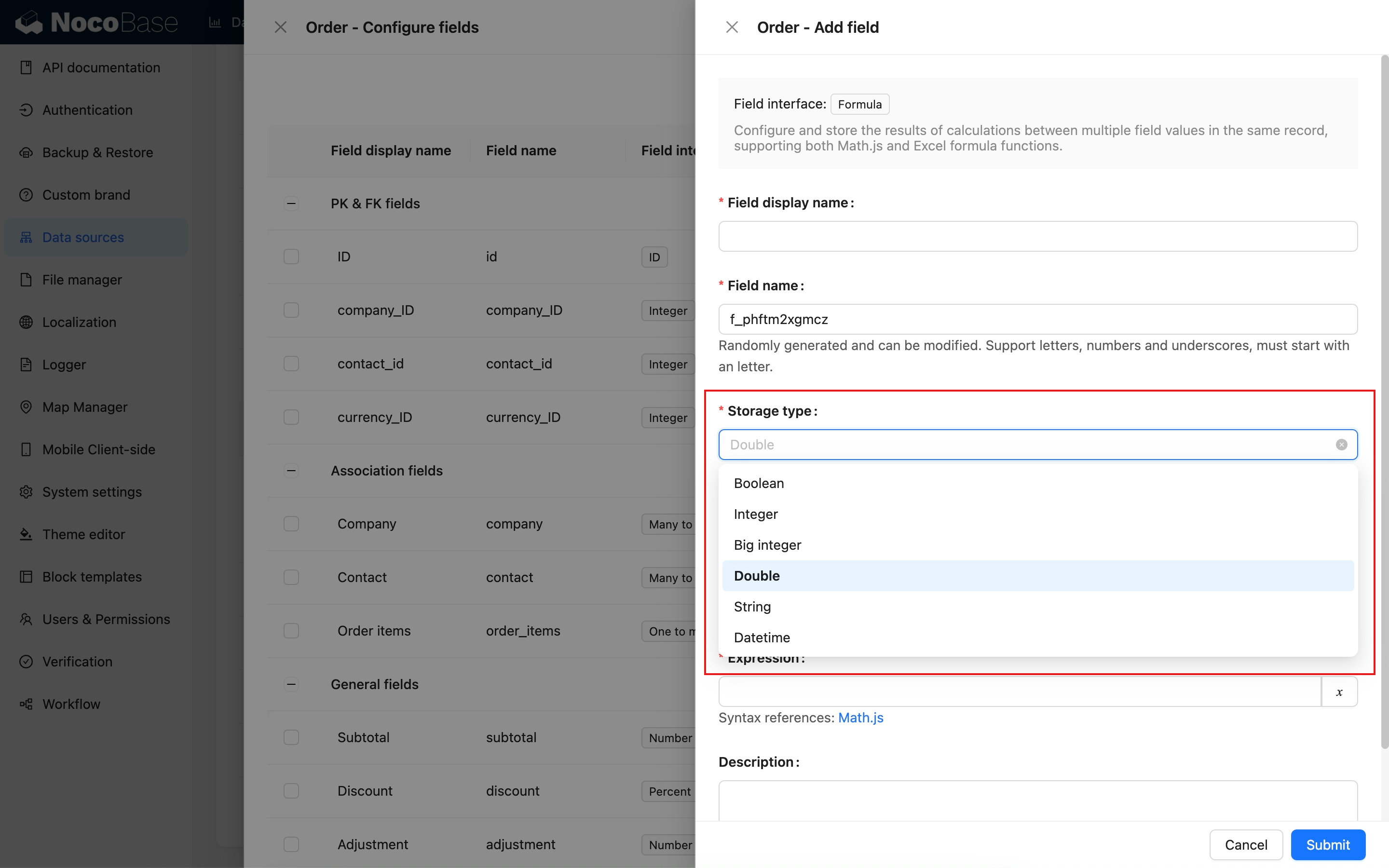This screenshot has width=1389, height=868.
Task: Click the System settings gear icon
Action: (26, 492)
